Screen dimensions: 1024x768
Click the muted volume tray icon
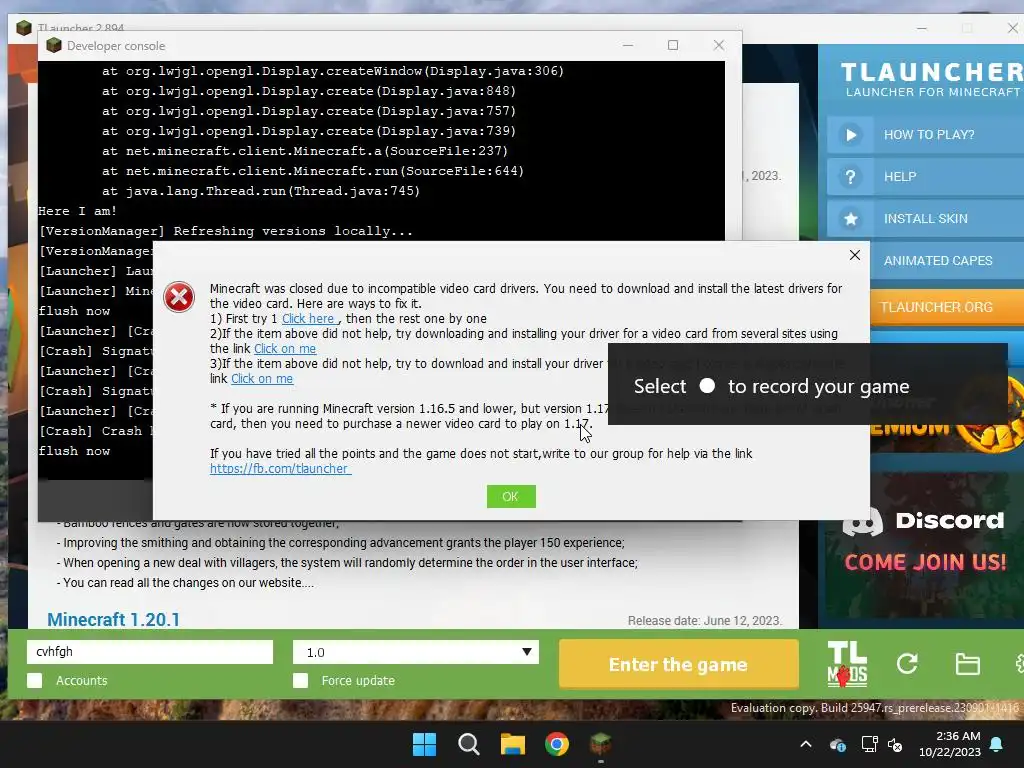click(x=895, y=744)
